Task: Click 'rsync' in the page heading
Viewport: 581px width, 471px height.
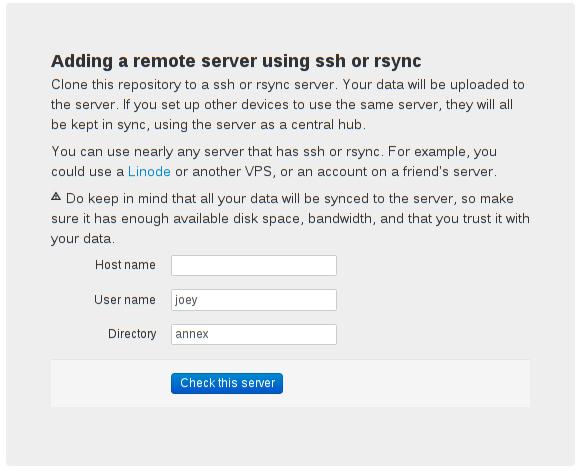Action: coord(398,61)
